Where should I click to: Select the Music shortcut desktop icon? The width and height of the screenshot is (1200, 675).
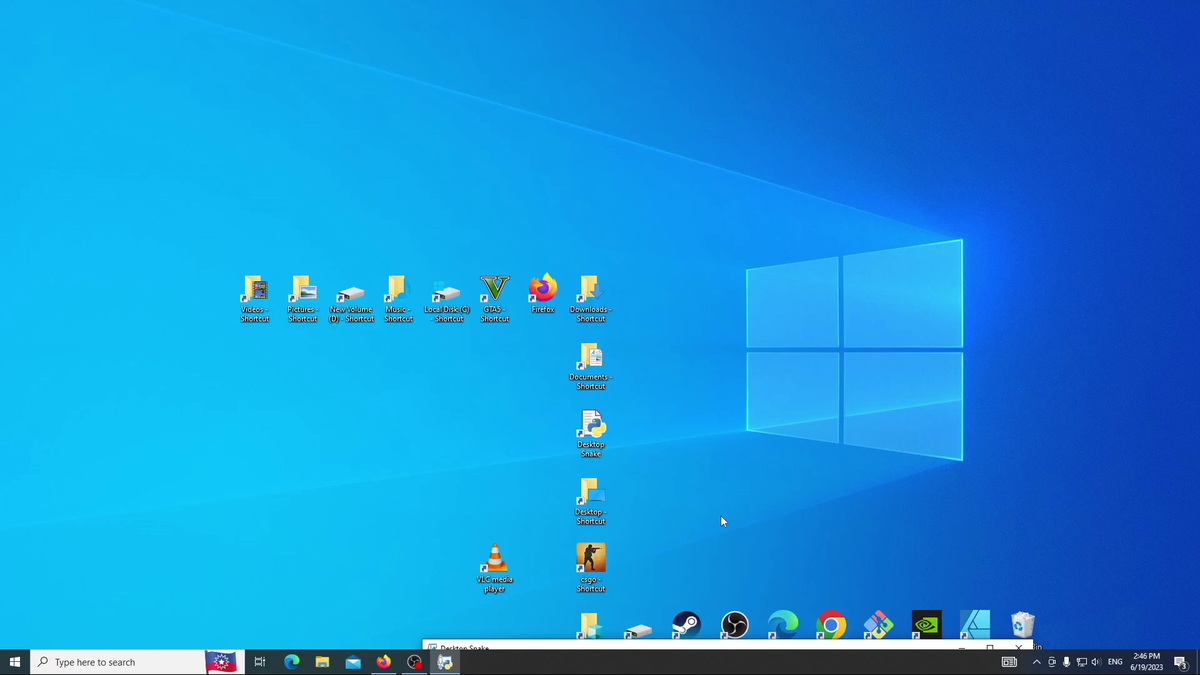(x=398, y=299)
